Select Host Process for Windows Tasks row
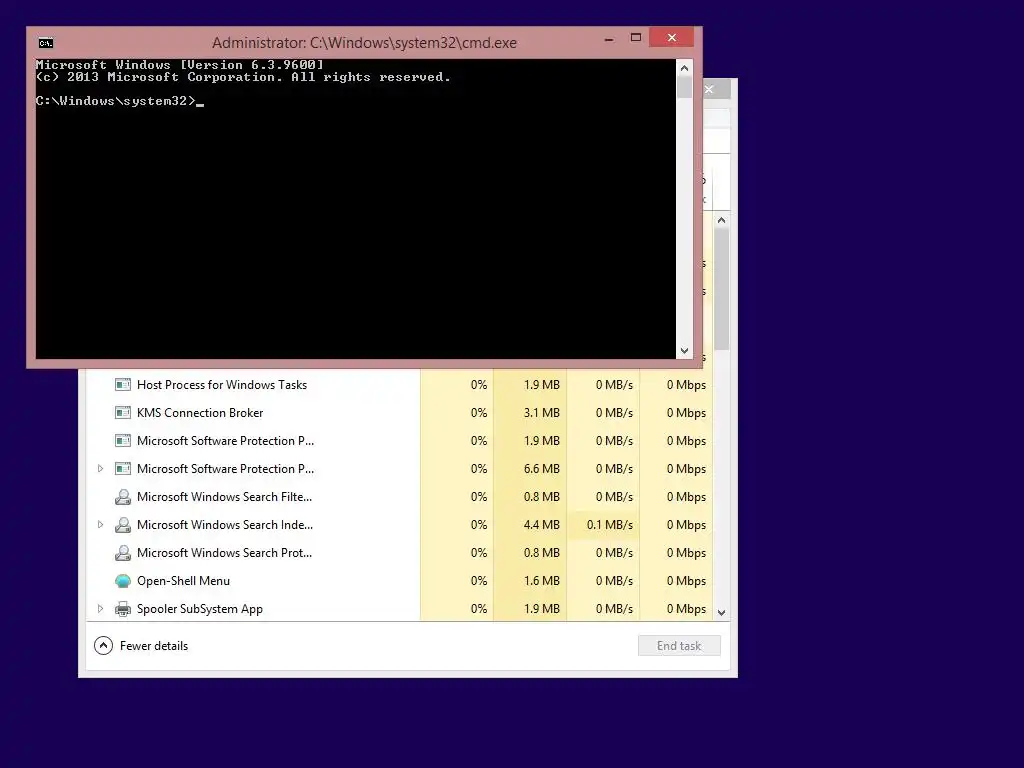Screen dimensions: 1024x768 coord(399,385)
